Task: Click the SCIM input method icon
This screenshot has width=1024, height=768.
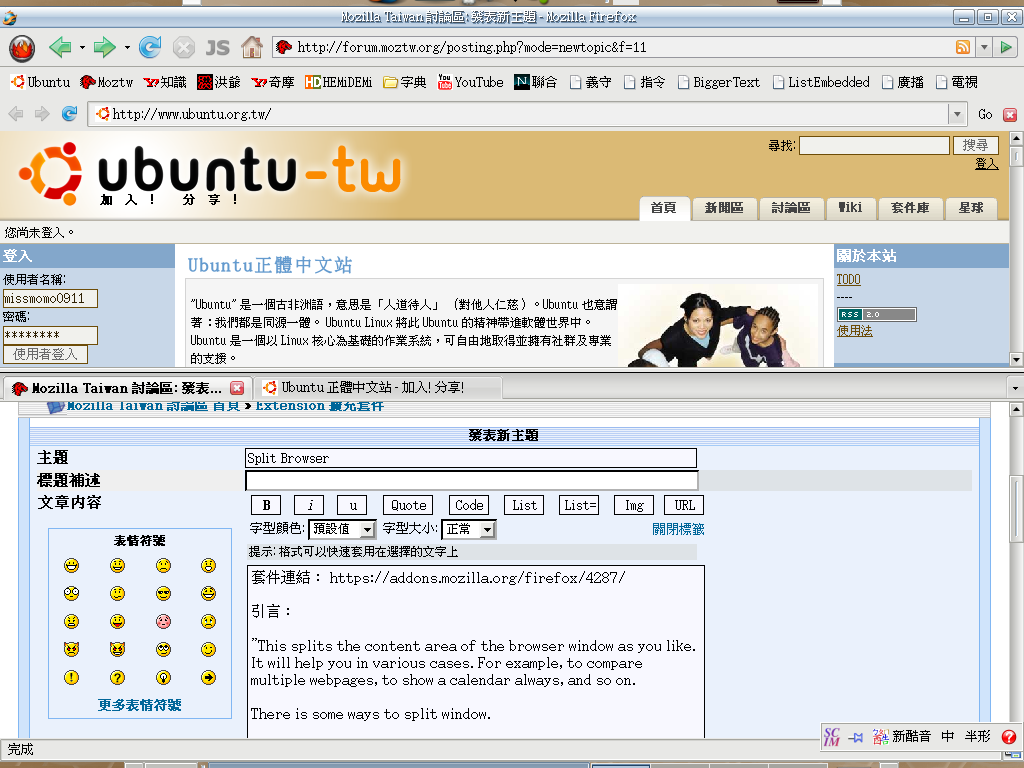Action: tap(832, 736)
